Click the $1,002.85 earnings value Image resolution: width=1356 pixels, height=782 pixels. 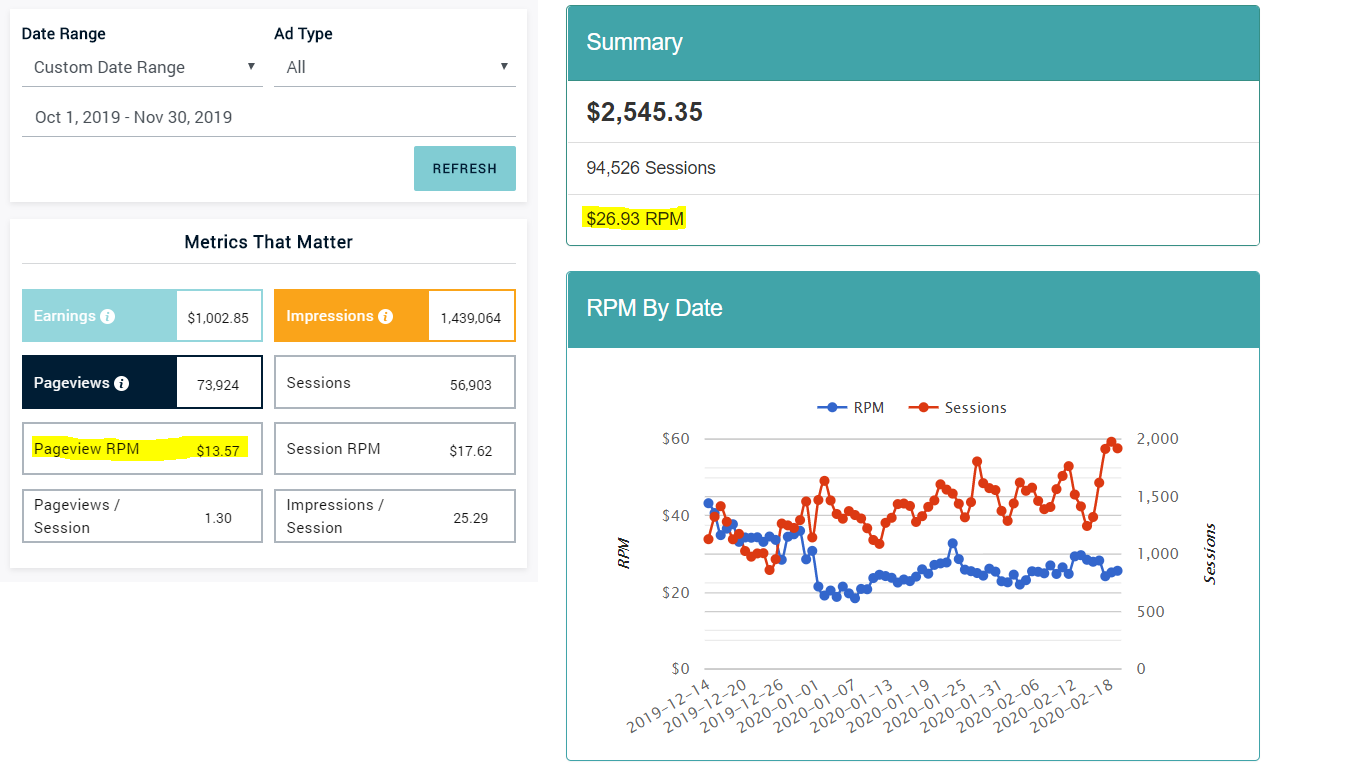click(218, 318)
